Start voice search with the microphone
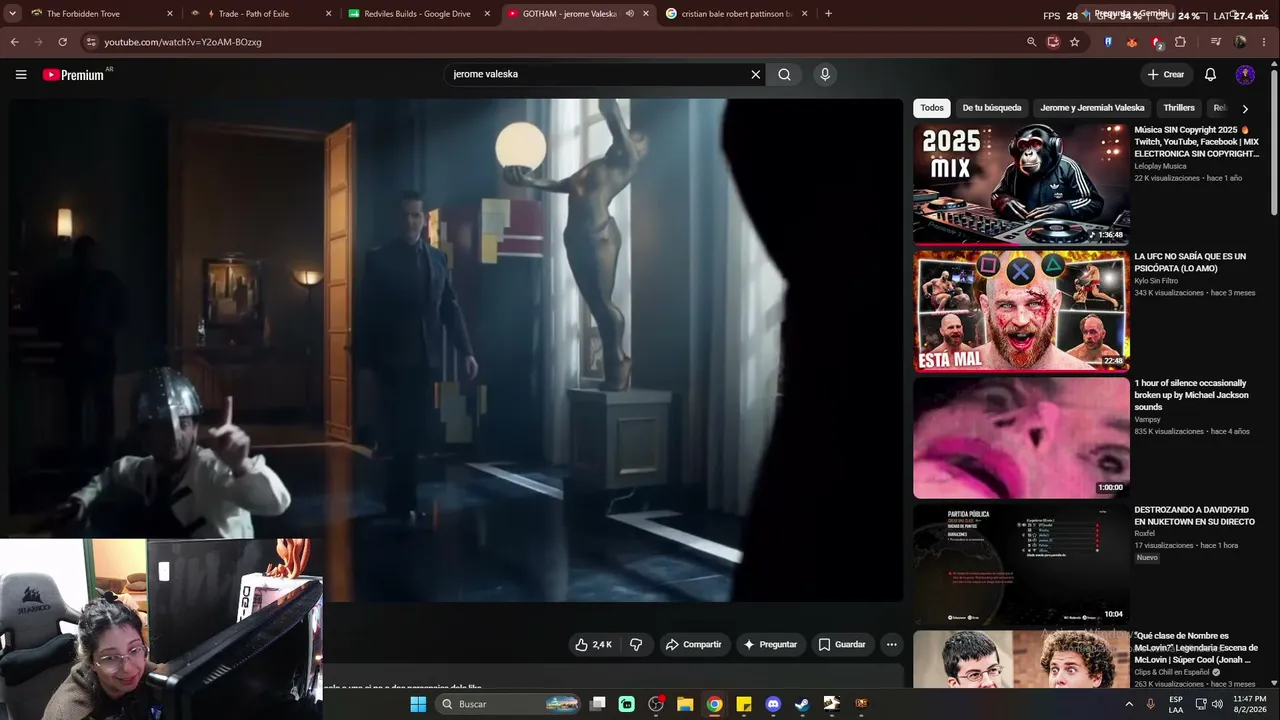The image size is (1280, 720). pyautogui.click(x=825, y=74)
